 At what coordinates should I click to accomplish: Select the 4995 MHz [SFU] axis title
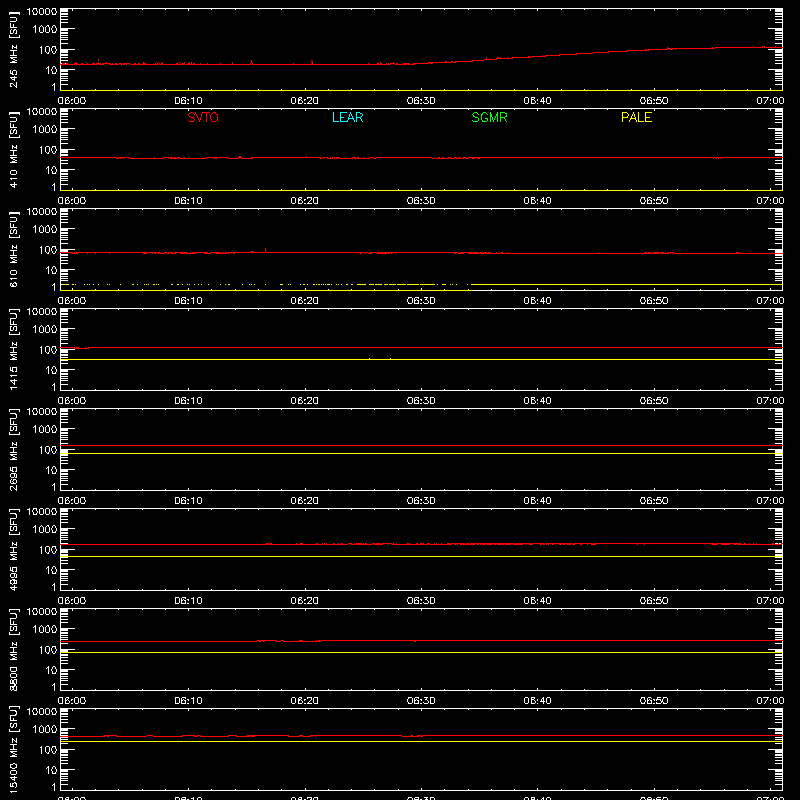pos(13,550)
